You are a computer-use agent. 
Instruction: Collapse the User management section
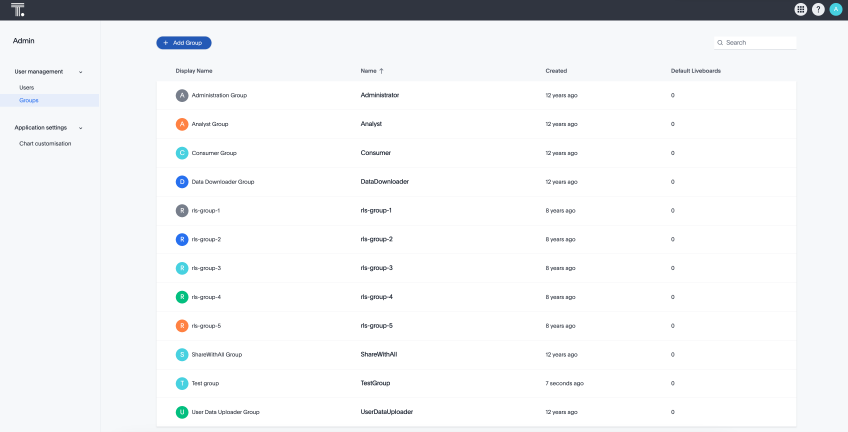point(80,72)
